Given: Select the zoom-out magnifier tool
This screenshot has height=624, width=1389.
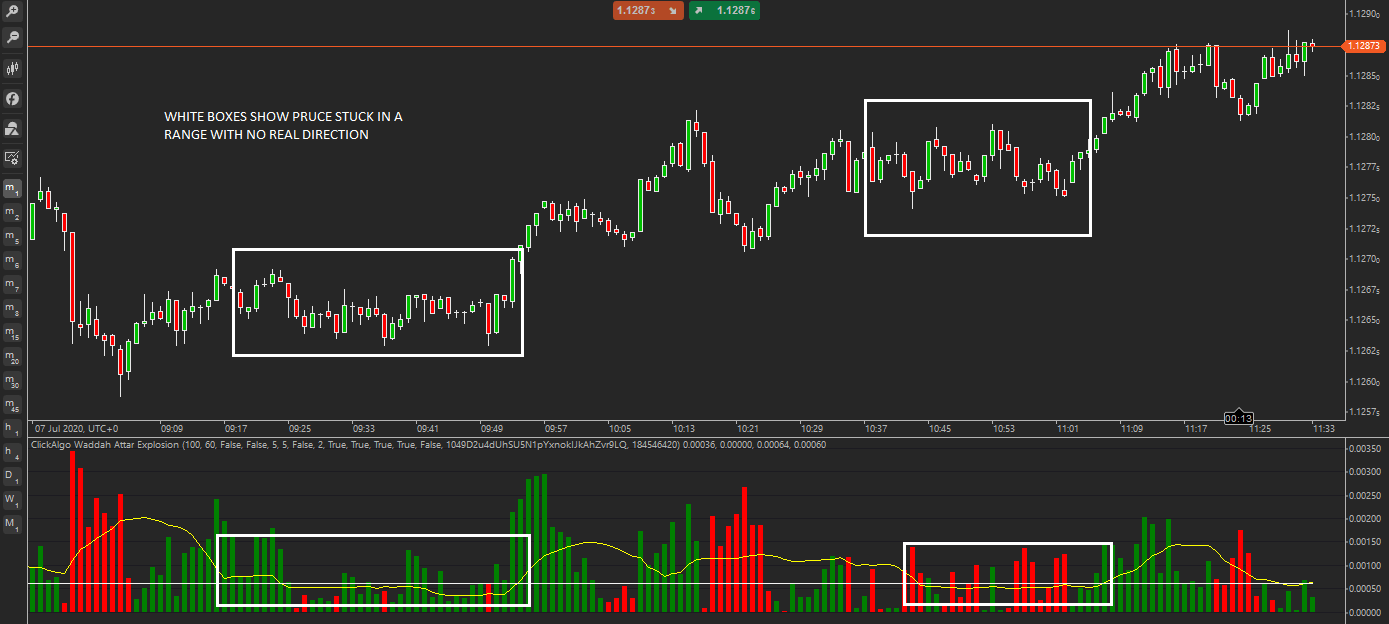Looking at the screenshot, I should click(12, 37).
